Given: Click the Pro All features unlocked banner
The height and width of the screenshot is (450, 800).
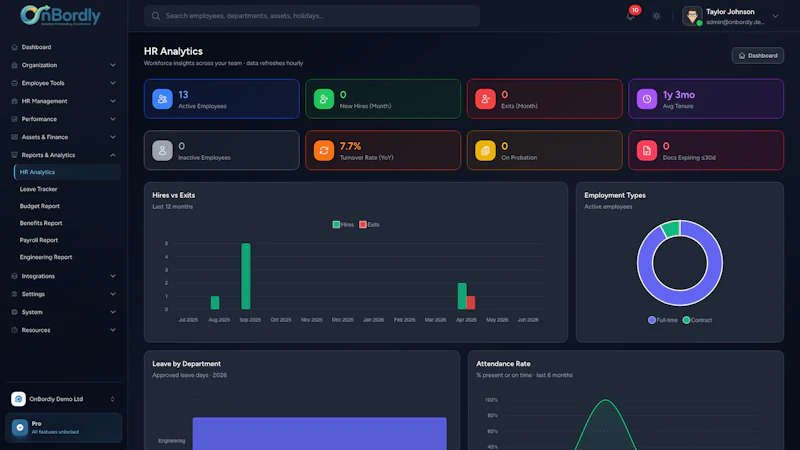Looking at the screenshot, I should (64, 428).
